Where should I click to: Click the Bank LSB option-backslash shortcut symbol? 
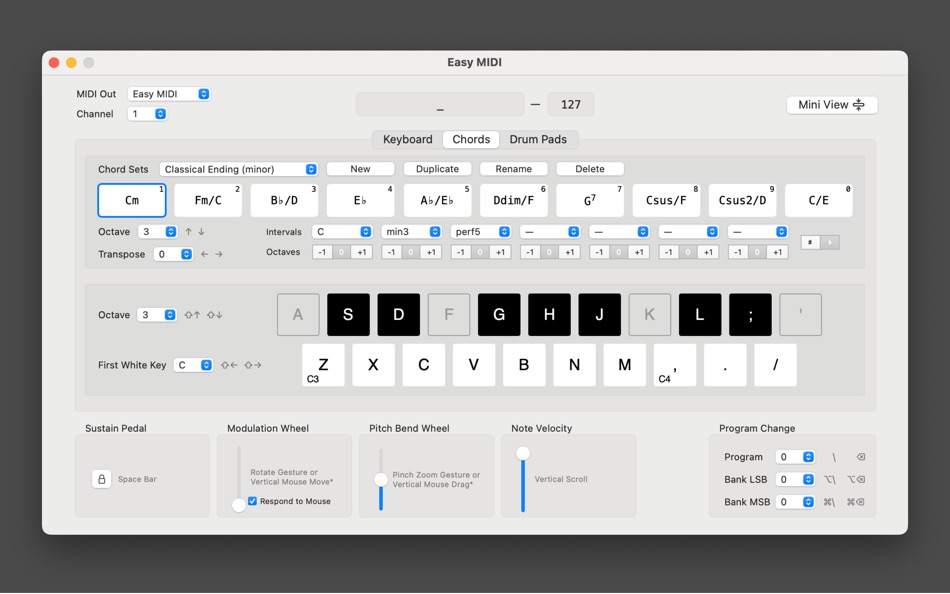click(x=829, y=479)
